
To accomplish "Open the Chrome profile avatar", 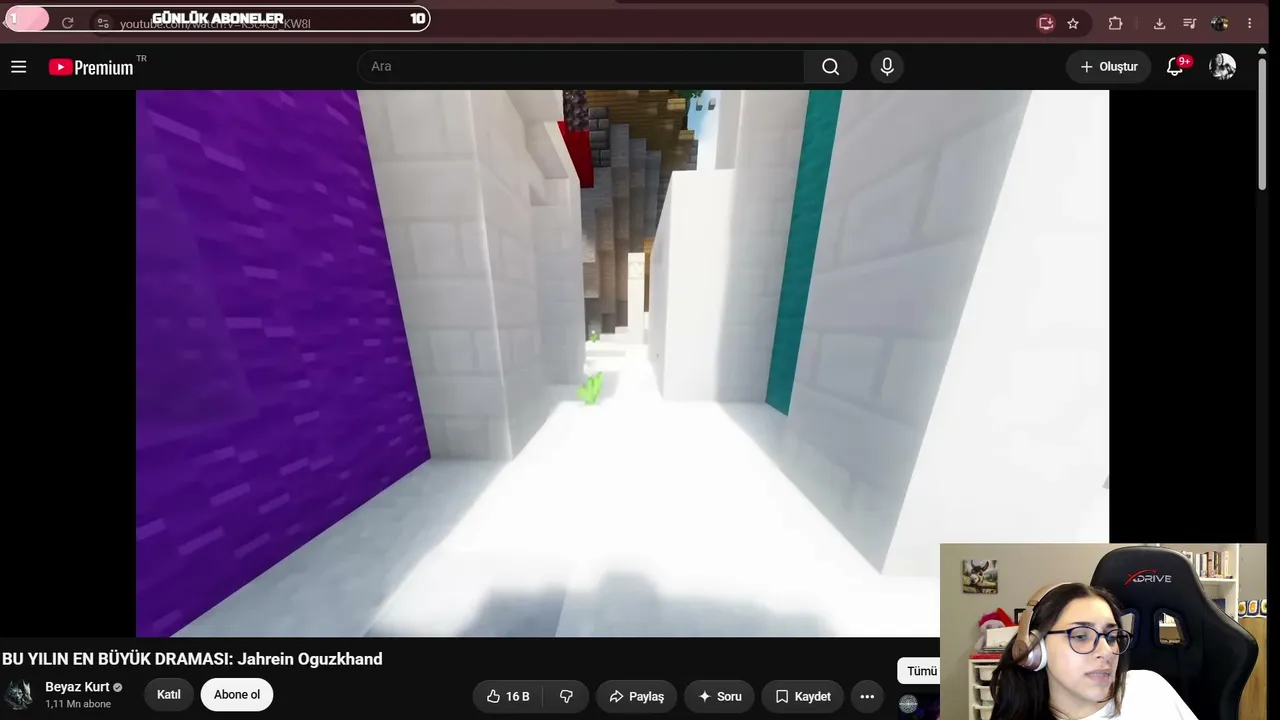I will coord(1219,23).
